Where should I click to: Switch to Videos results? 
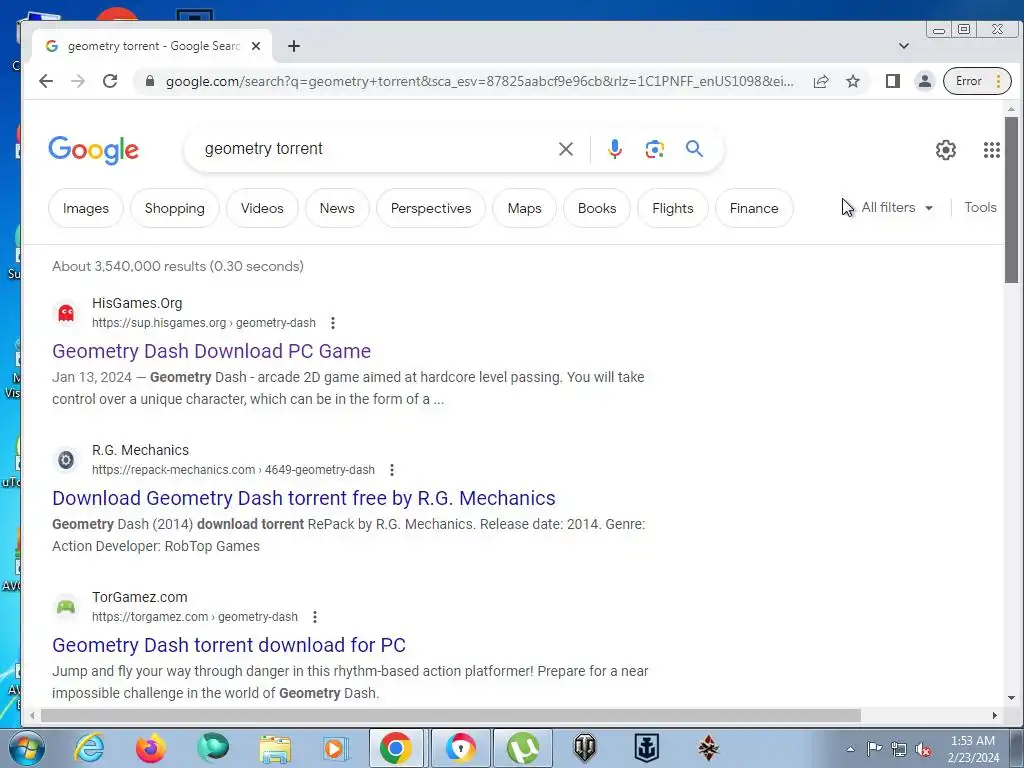pos(262,208)
